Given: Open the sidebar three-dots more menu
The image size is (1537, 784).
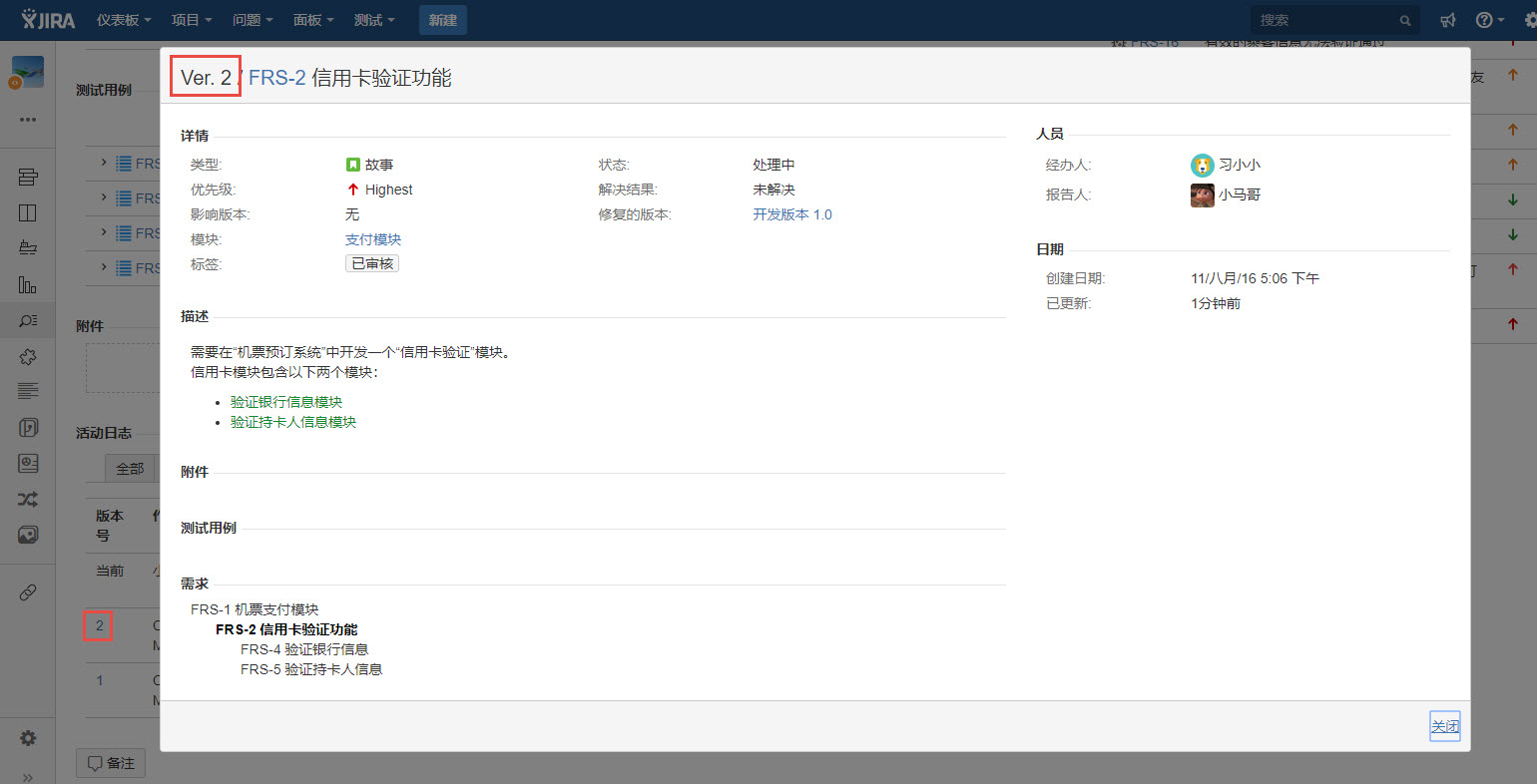Looking at the screenshot, I should [28, 120].
